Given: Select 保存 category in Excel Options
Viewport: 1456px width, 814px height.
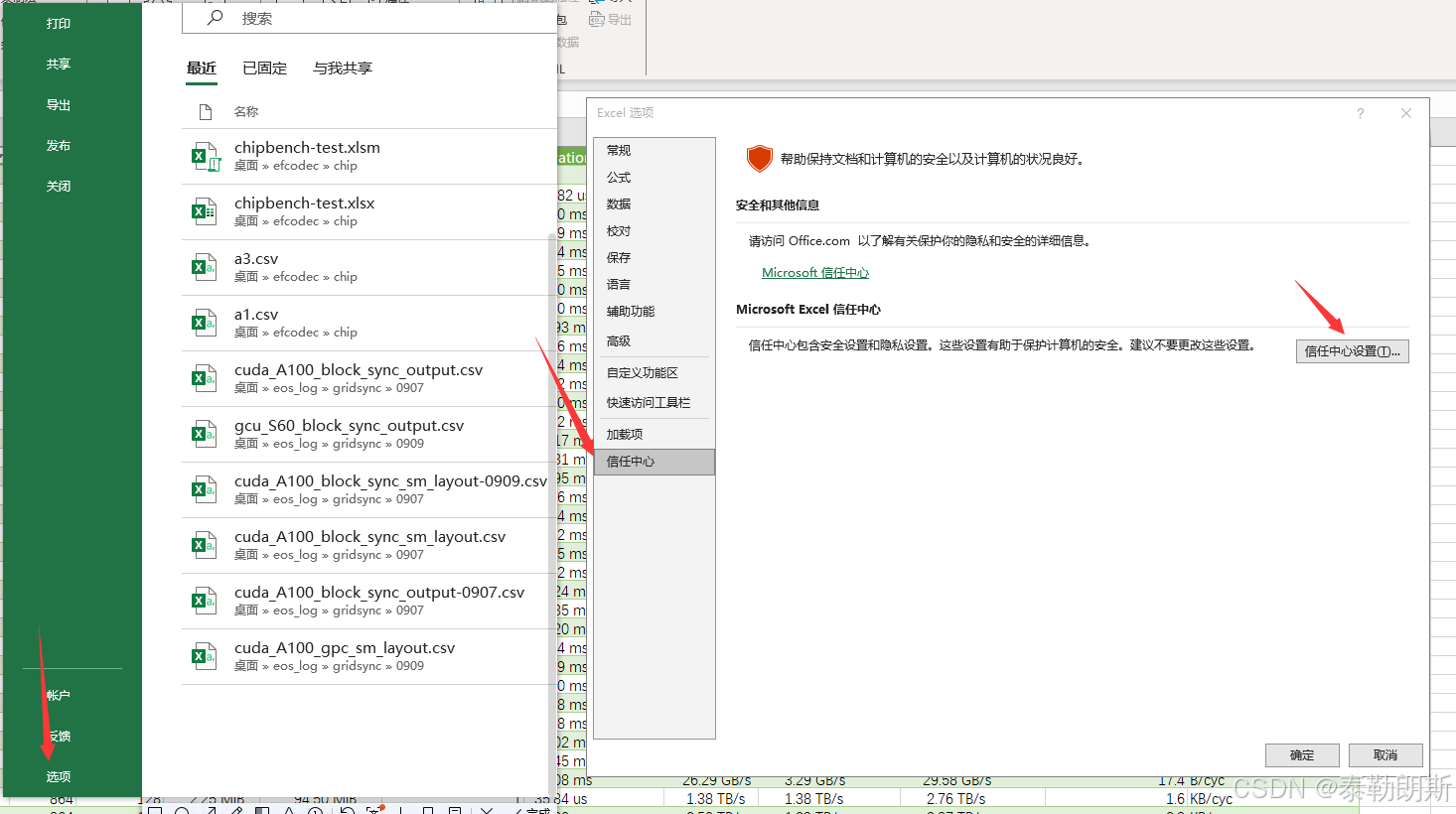Looking at the screenshot, I should click(655, 258).
